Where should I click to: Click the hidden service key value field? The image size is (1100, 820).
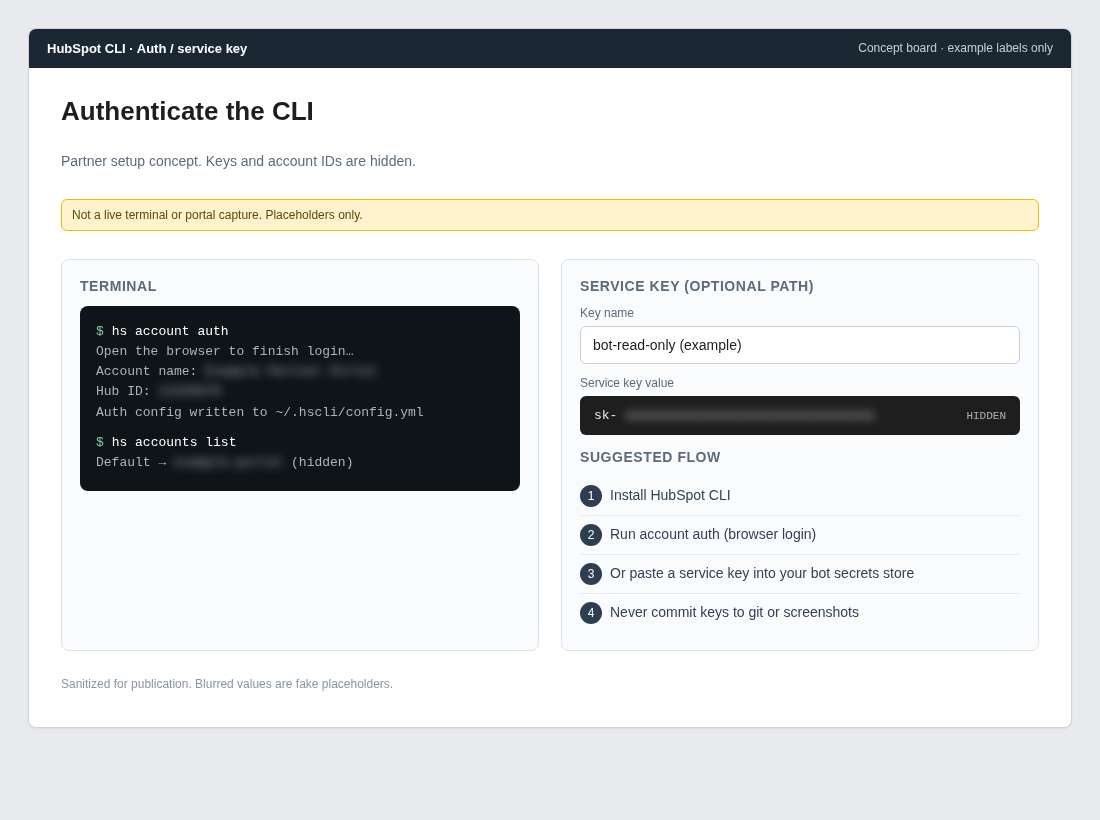[x=799, y=415]
